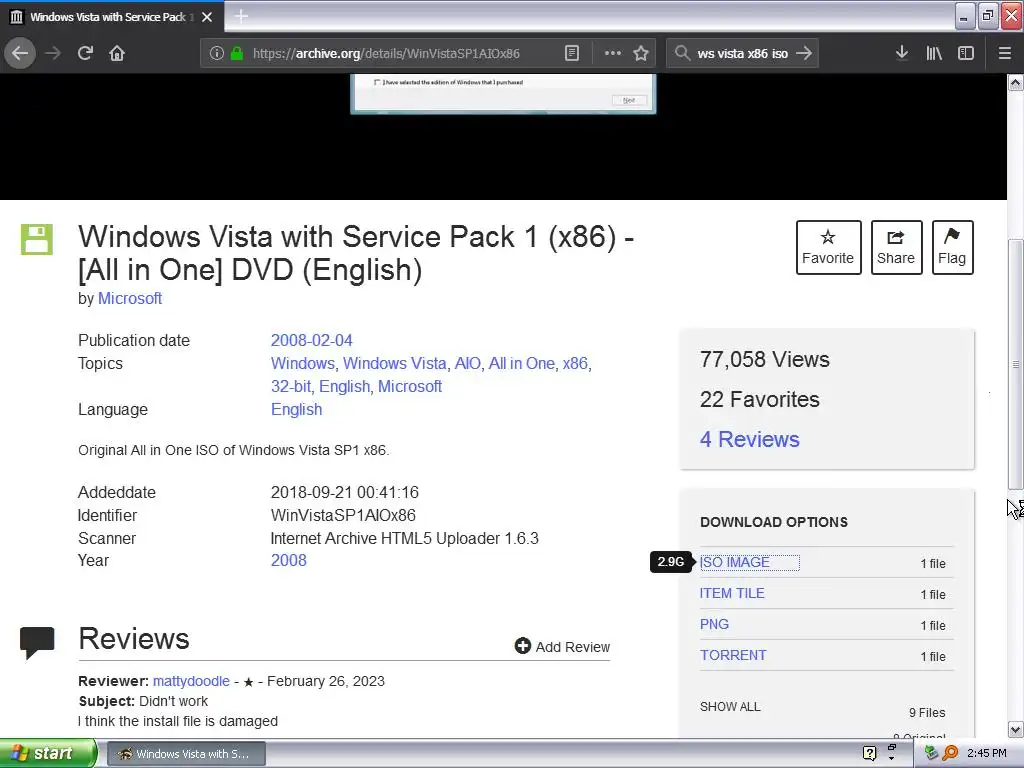This screenshot has height=768, width=1024.
Task: Open the downloads panel
Action: point(902,54)
